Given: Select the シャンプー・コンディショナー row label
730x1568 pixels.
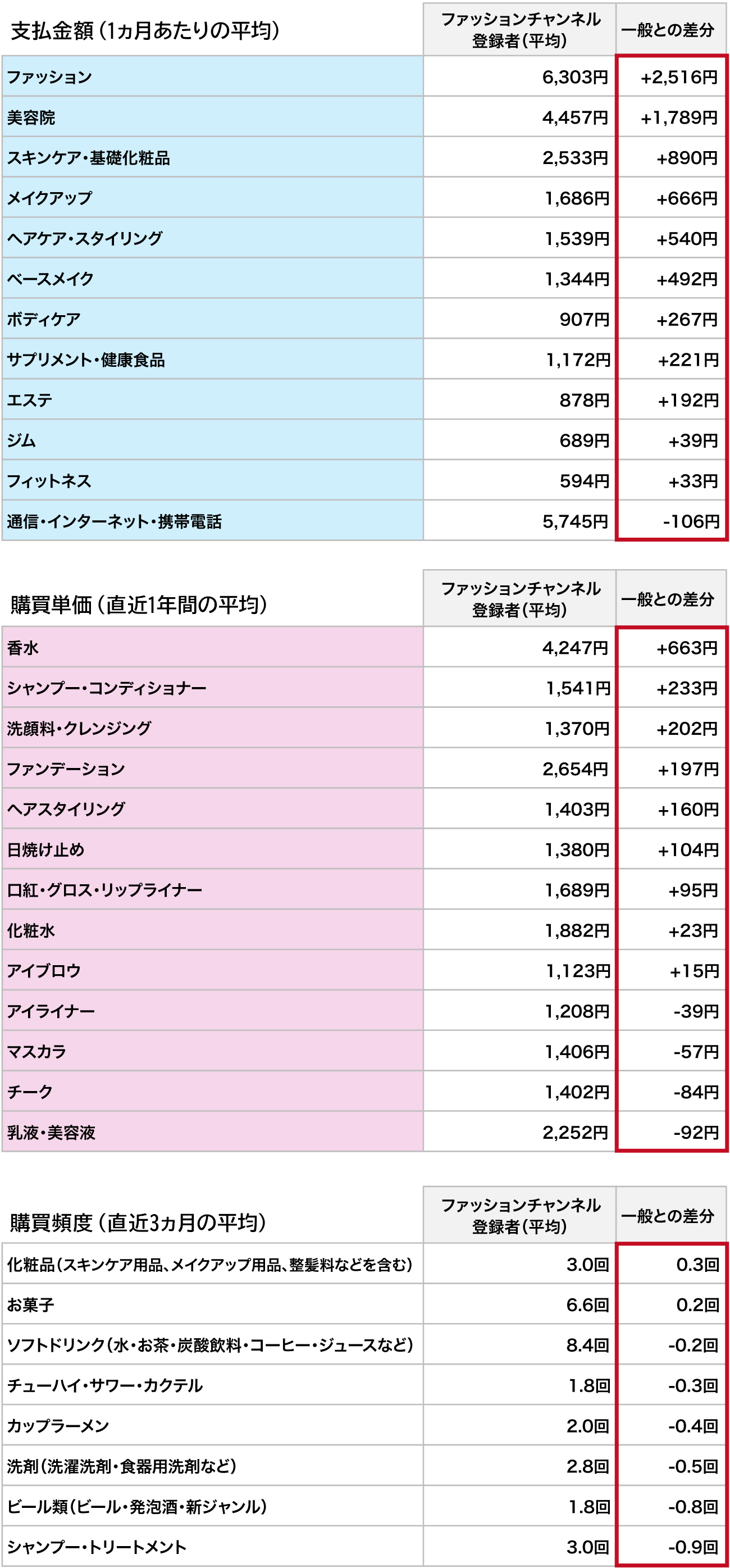Looking at the screenshot, I should [107, 688].
